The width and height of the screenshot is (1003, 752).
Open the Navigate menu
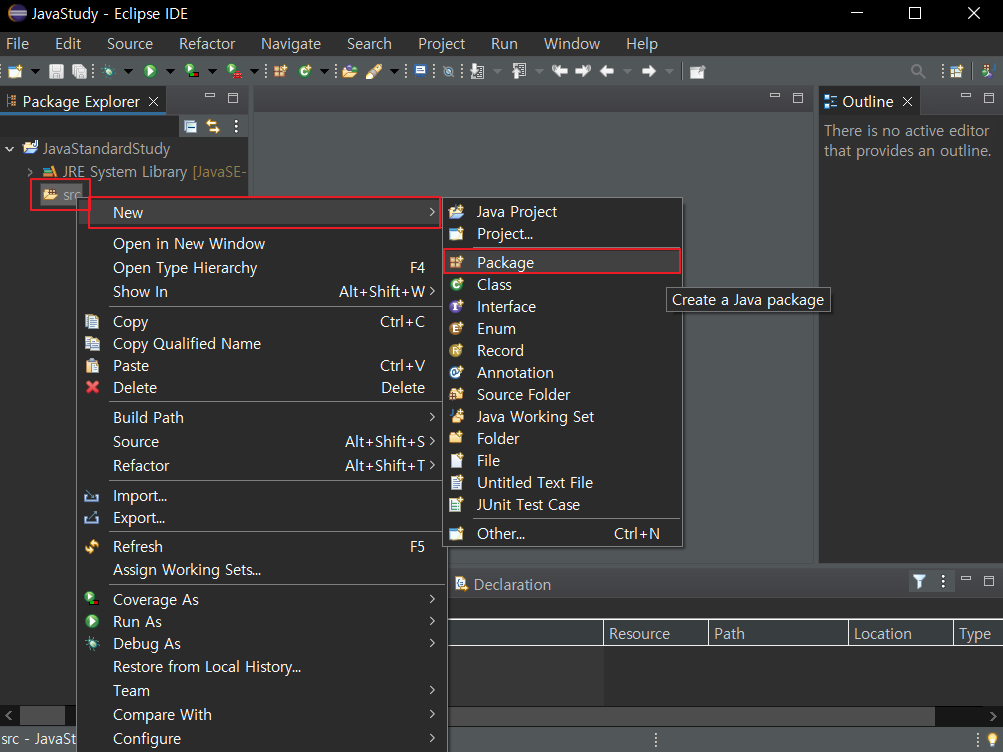(290, 43)
